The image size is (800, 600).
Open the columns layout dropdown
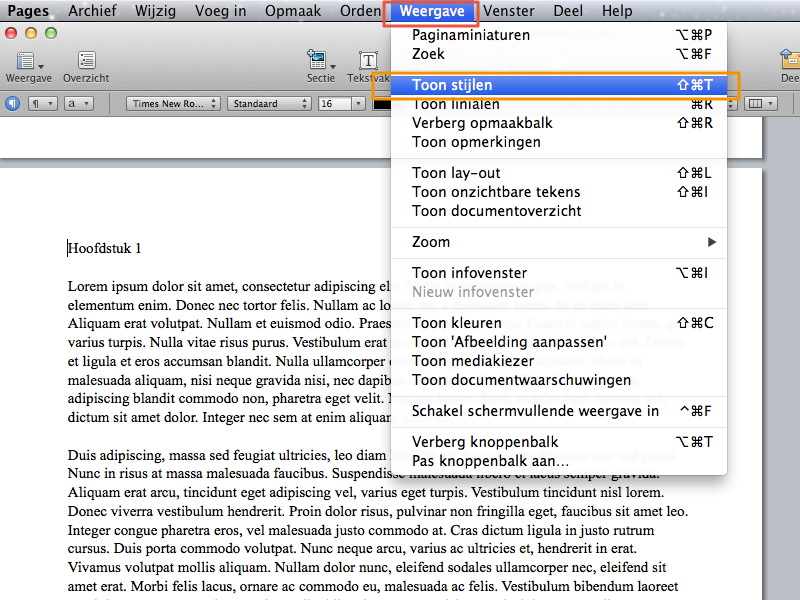click(760, 104)
